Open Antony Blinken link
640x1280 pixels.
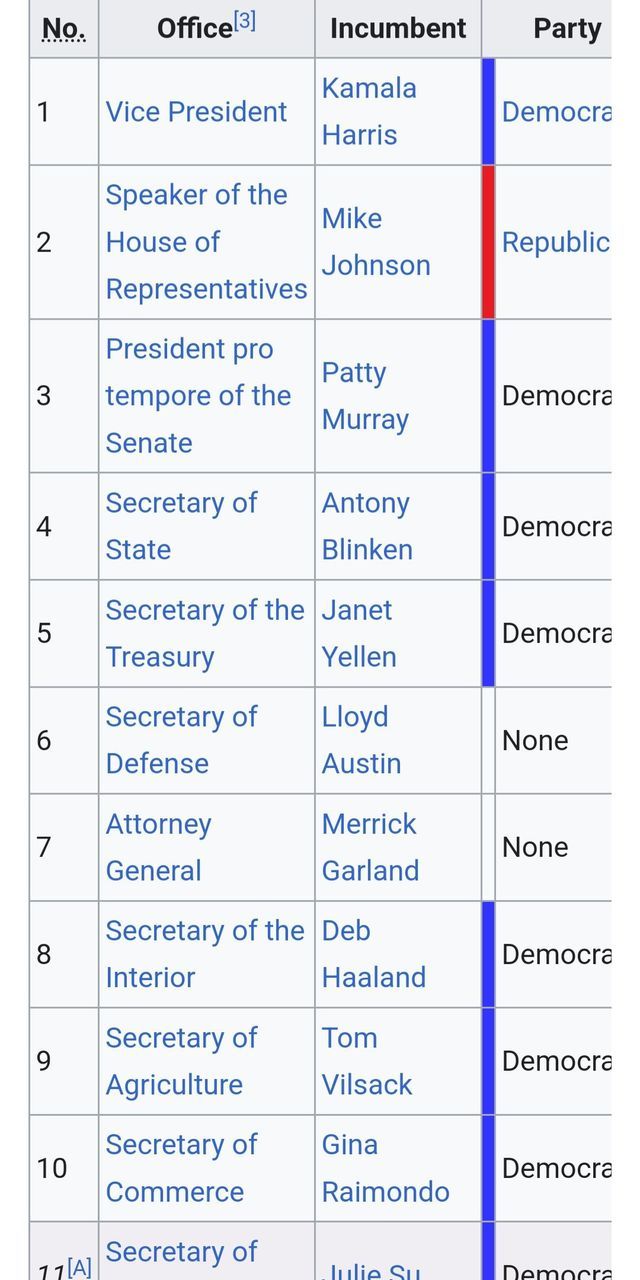[x=366, y=526]
